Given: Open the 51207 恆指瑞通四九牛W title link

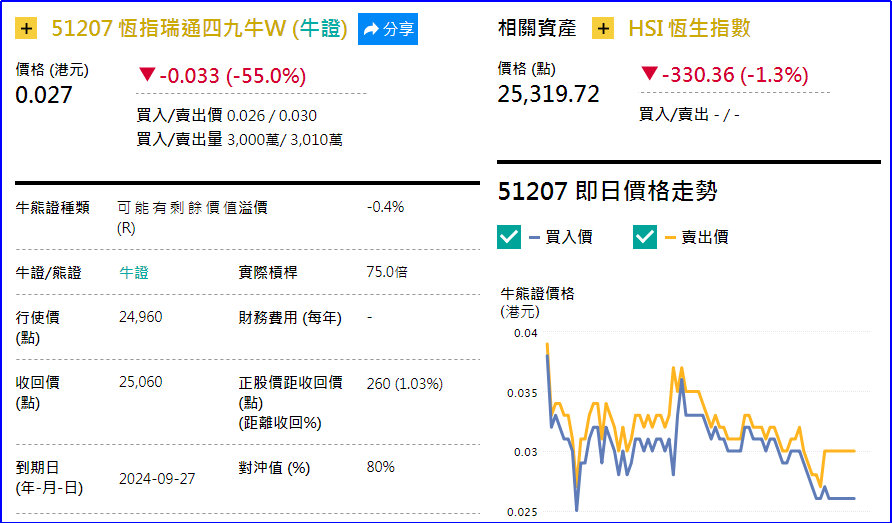Looking at the screenshot, I should click(199, 29).
